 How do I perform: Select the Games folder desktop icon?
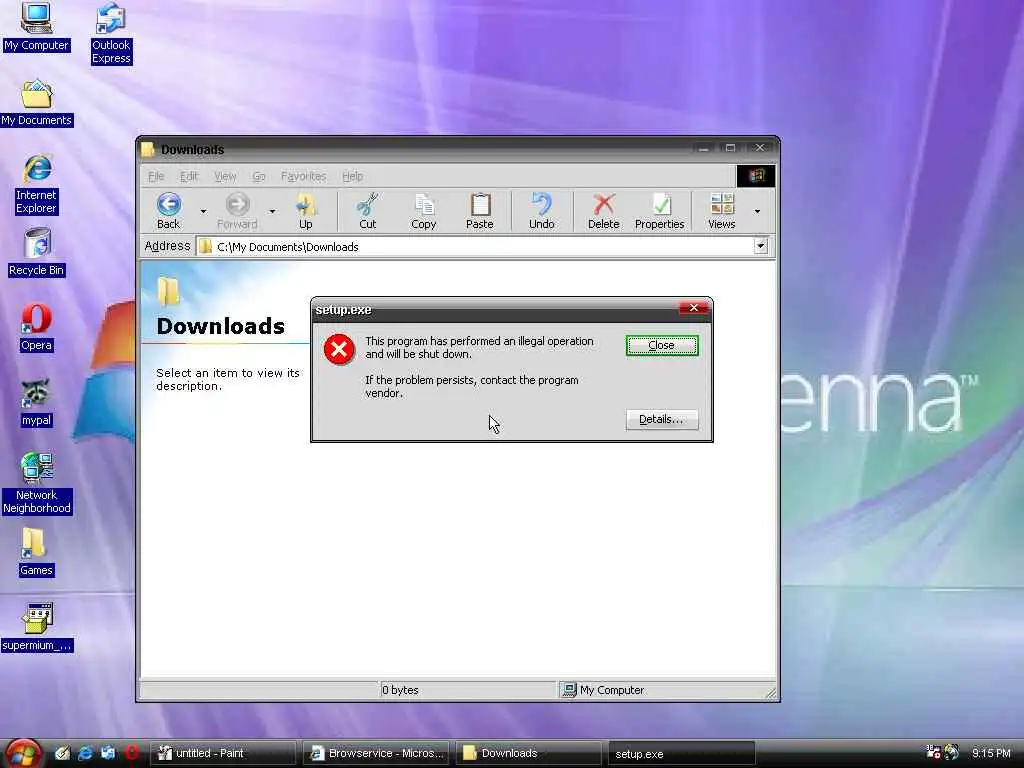pyautogui.click(x=36, y=552)
